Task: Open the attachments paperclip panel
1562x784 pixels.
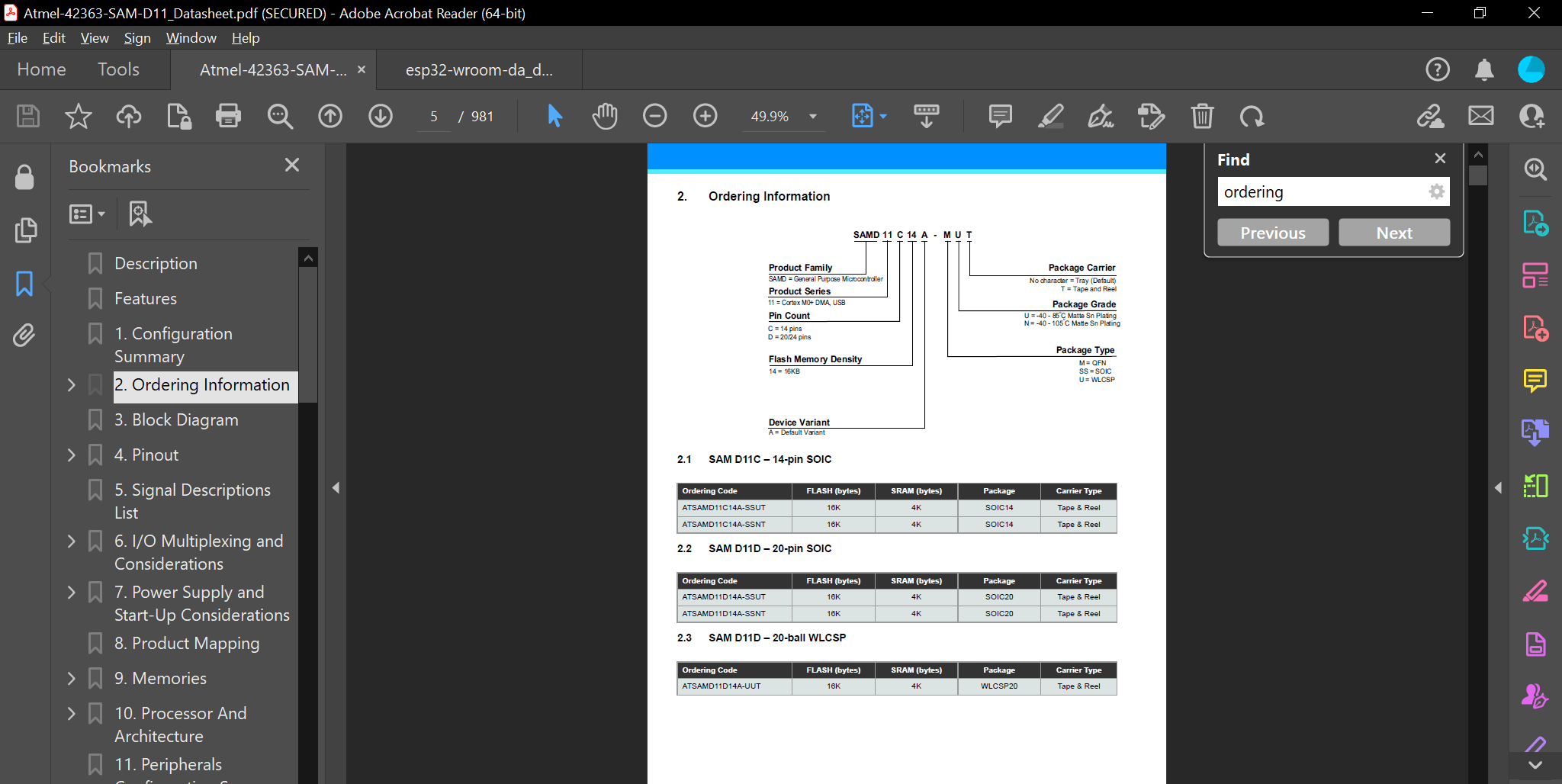Action: 24,335
